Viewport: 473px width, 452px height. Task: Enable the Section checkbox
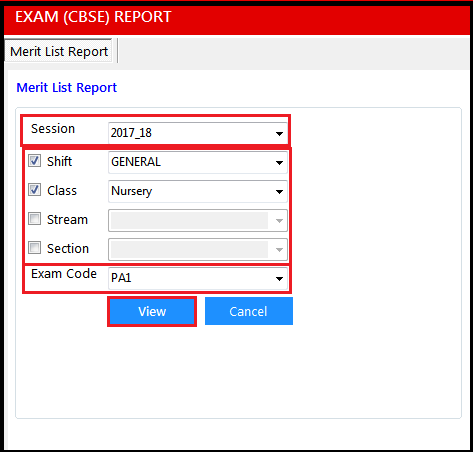(35, 248)
